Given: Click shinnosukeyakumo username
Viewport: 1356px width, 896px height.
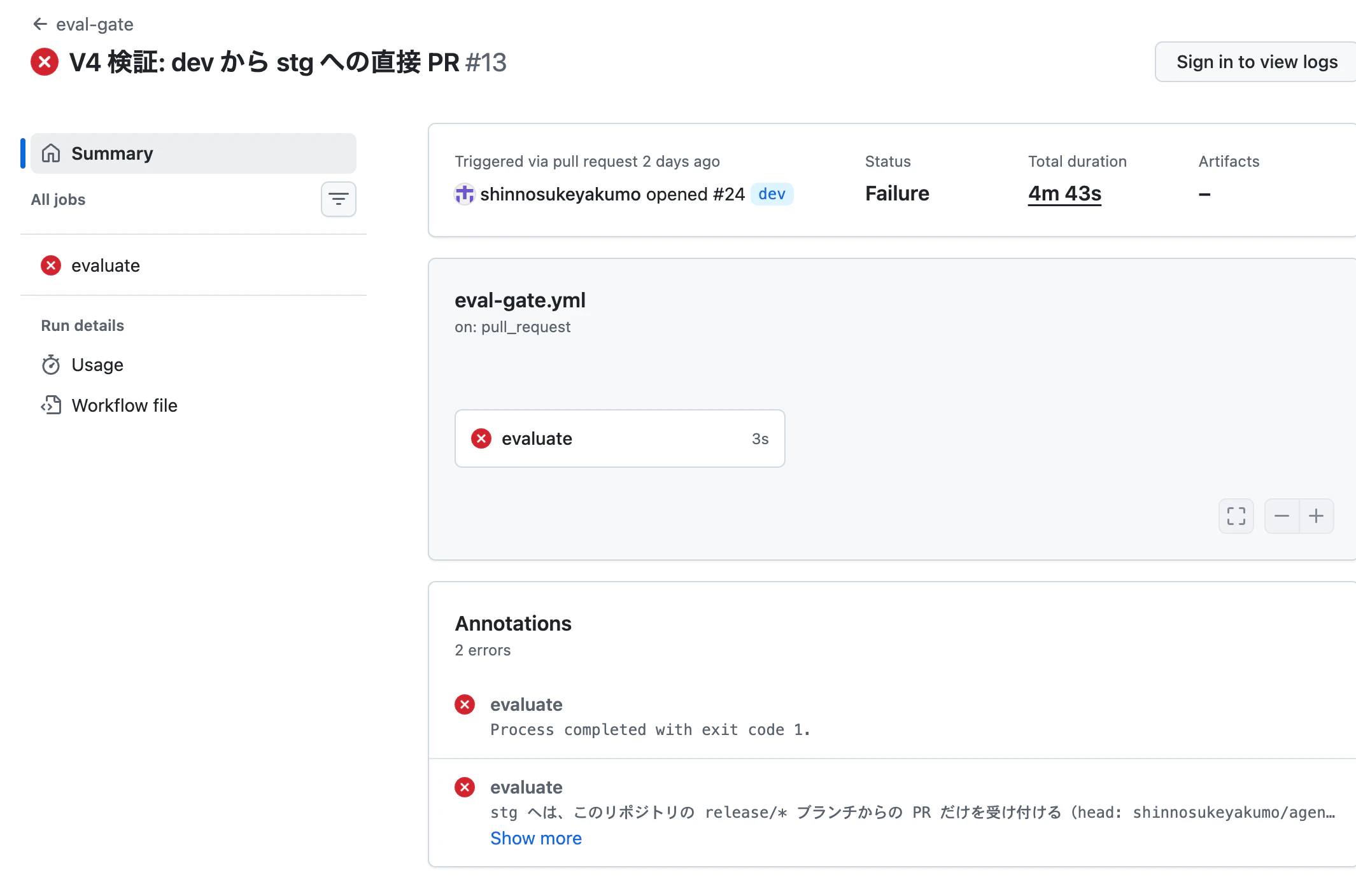Looking at the screenshot, I should click(560, 194).
